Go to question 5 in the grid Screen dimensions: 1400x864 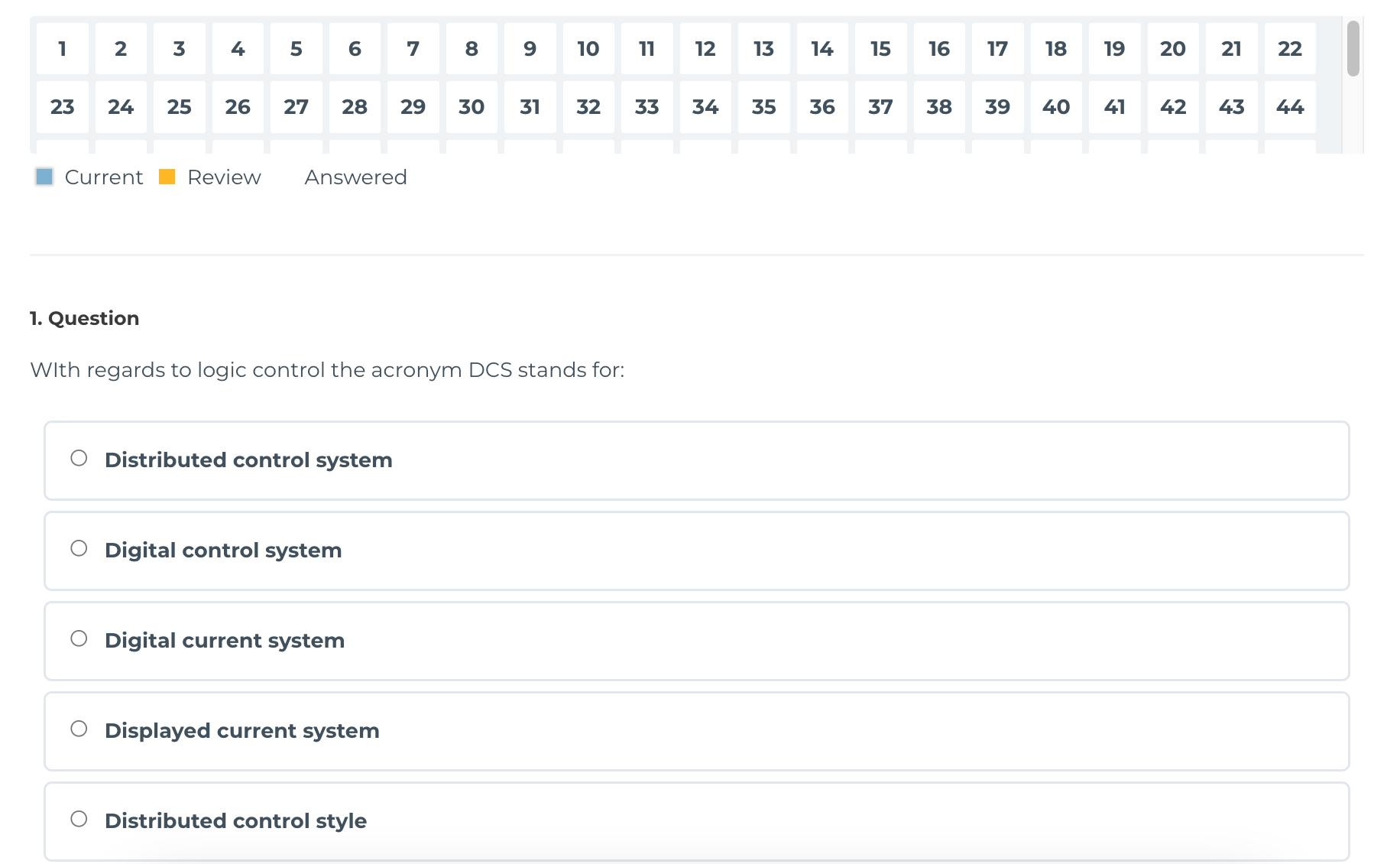click(x=297, y=49)
